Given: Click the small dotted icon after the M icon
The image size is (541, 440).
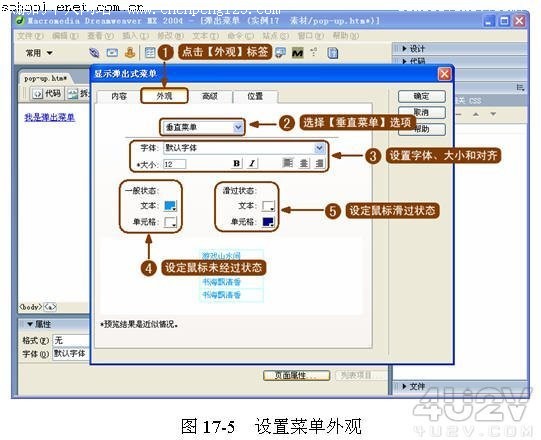Looking at the screenshot, I should (314, 52).
